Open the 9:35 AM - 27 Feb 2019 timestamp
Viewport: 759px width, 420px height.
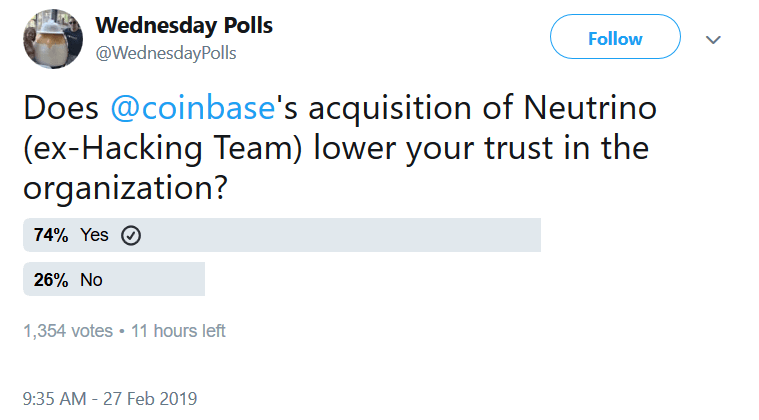(x=110, y=399)
